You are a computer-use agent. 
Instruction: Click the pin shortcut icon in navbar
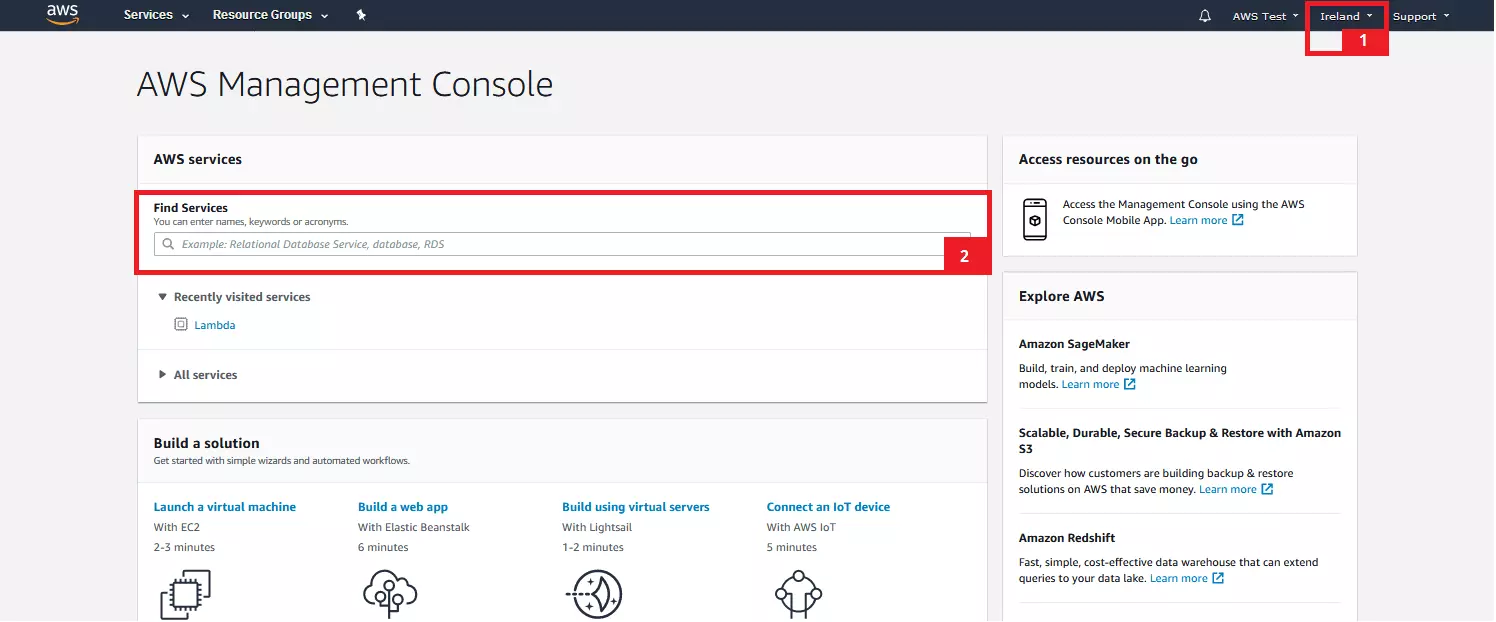click(361, 15)
